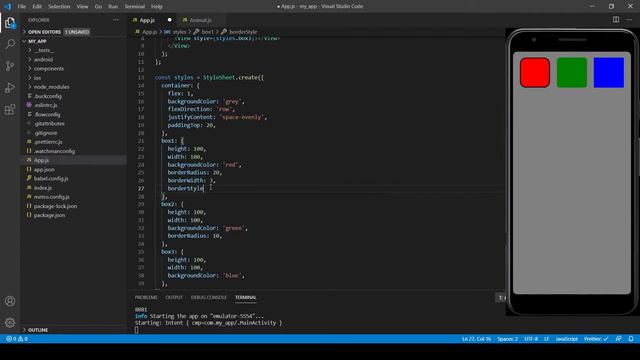The width and height of the screenshot is (640, 360).
Task: Tap the red box in emulator
Action: 535,73
